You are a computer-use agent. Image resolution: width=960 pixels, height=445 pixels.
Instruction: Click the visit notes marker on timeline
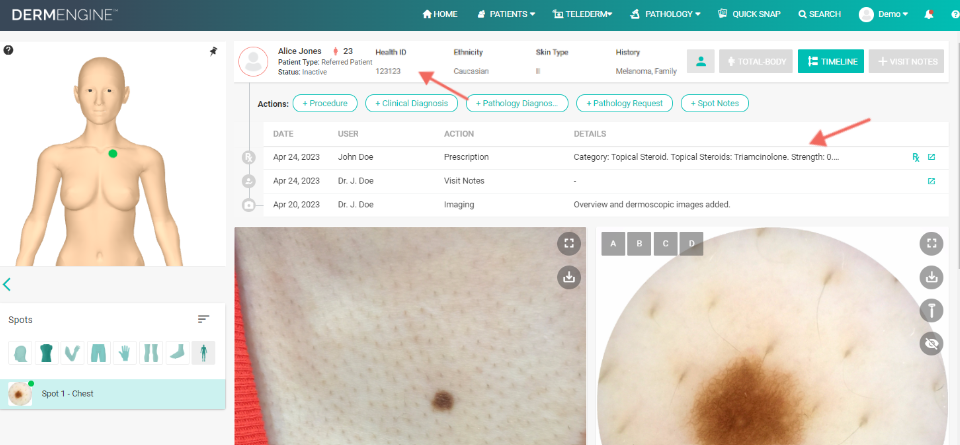click(x=249, y=181)
